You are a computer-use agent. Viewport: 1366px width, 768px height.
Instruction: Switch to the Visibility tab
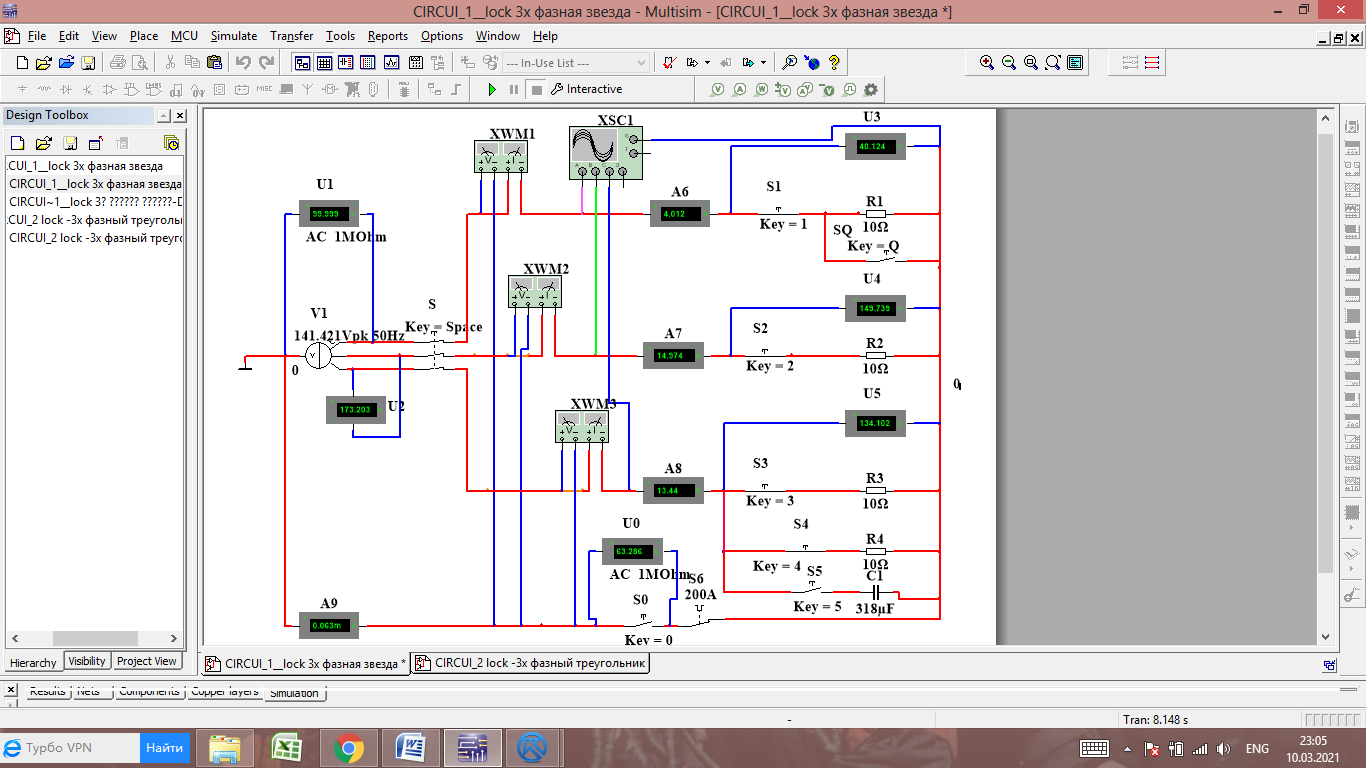pyautogui.click(x=87, y=661)
